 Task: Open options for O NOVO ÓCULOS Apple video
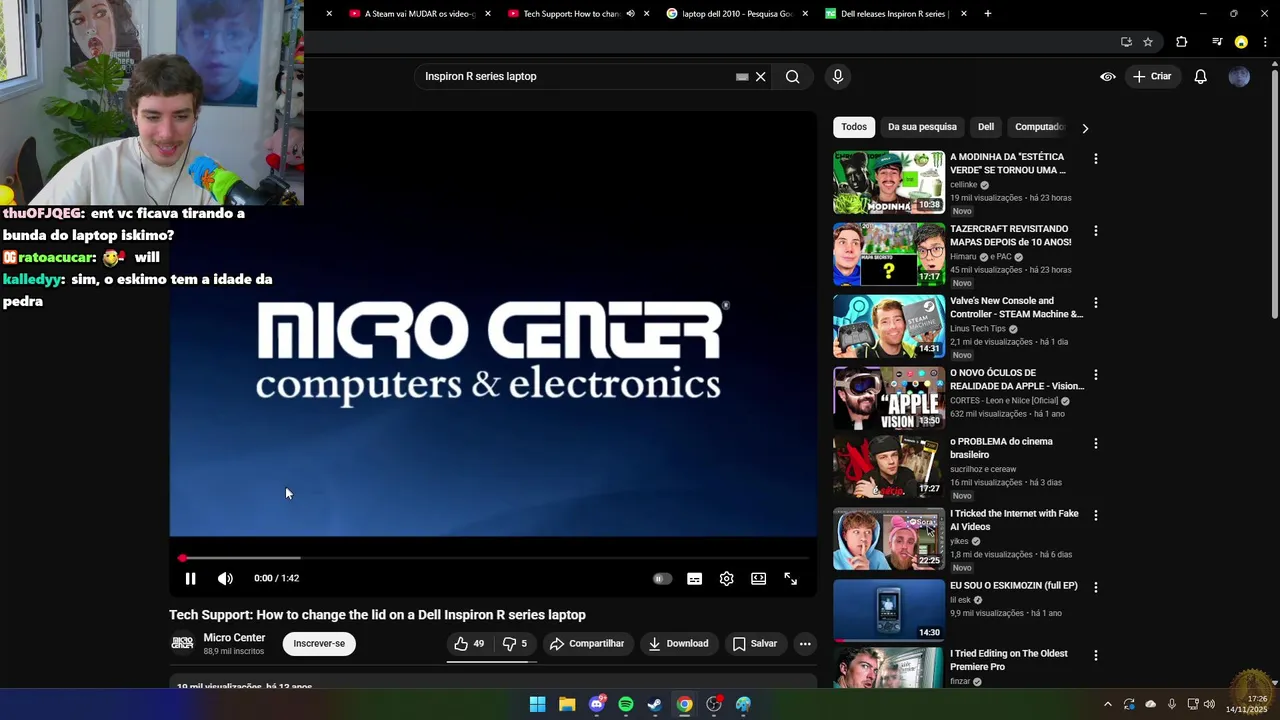pos(1096,374)
